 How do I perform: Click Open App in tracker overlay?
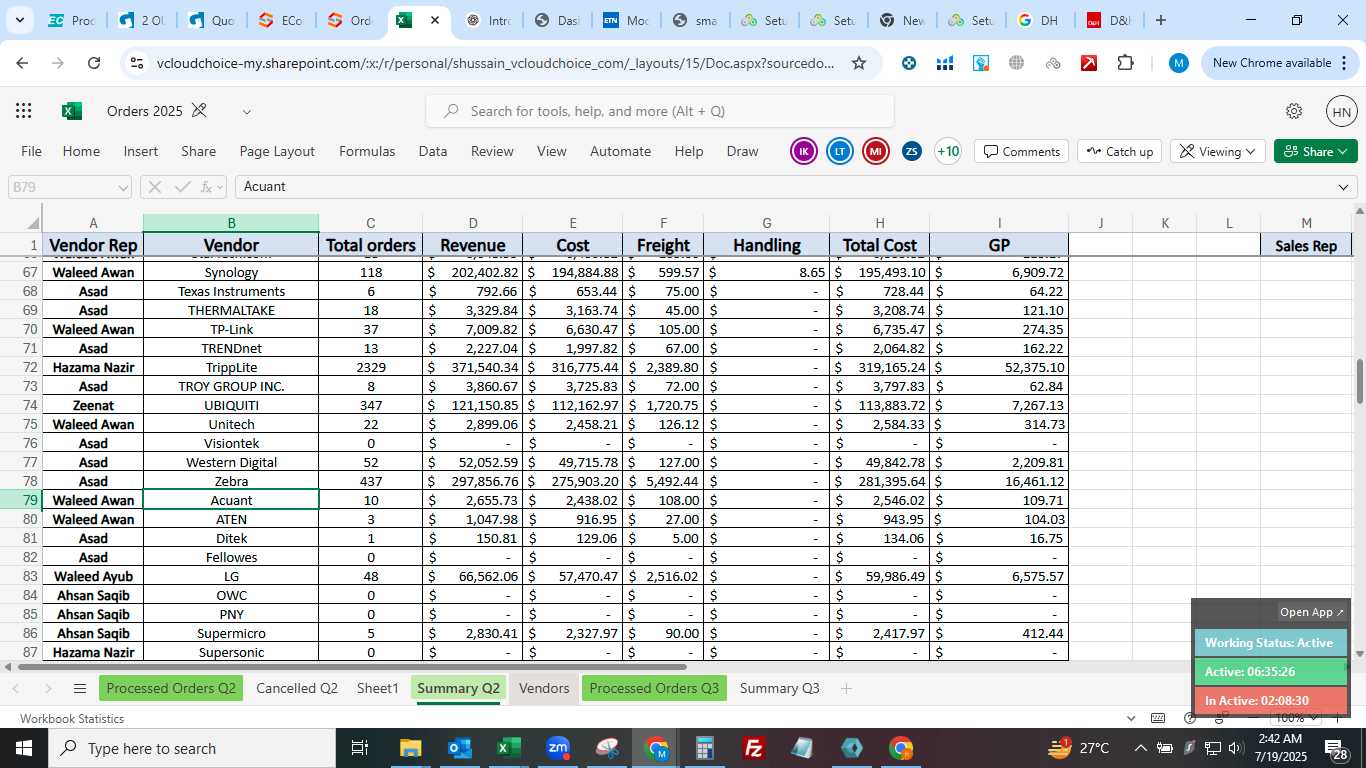pyautogui.click(x=1312, y=612)
